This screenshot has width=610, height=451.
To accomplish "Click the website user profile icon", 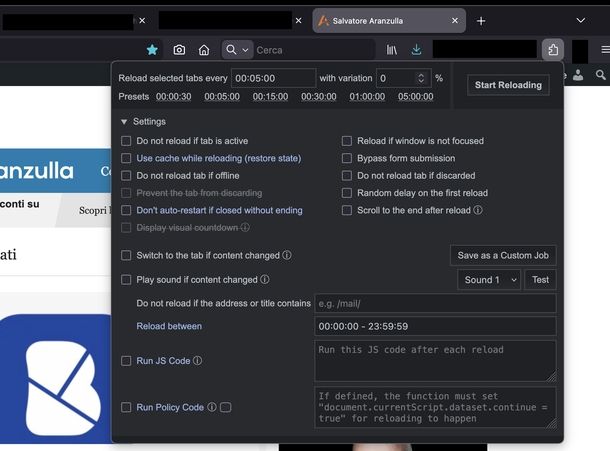I will click(x=578, y=75).
